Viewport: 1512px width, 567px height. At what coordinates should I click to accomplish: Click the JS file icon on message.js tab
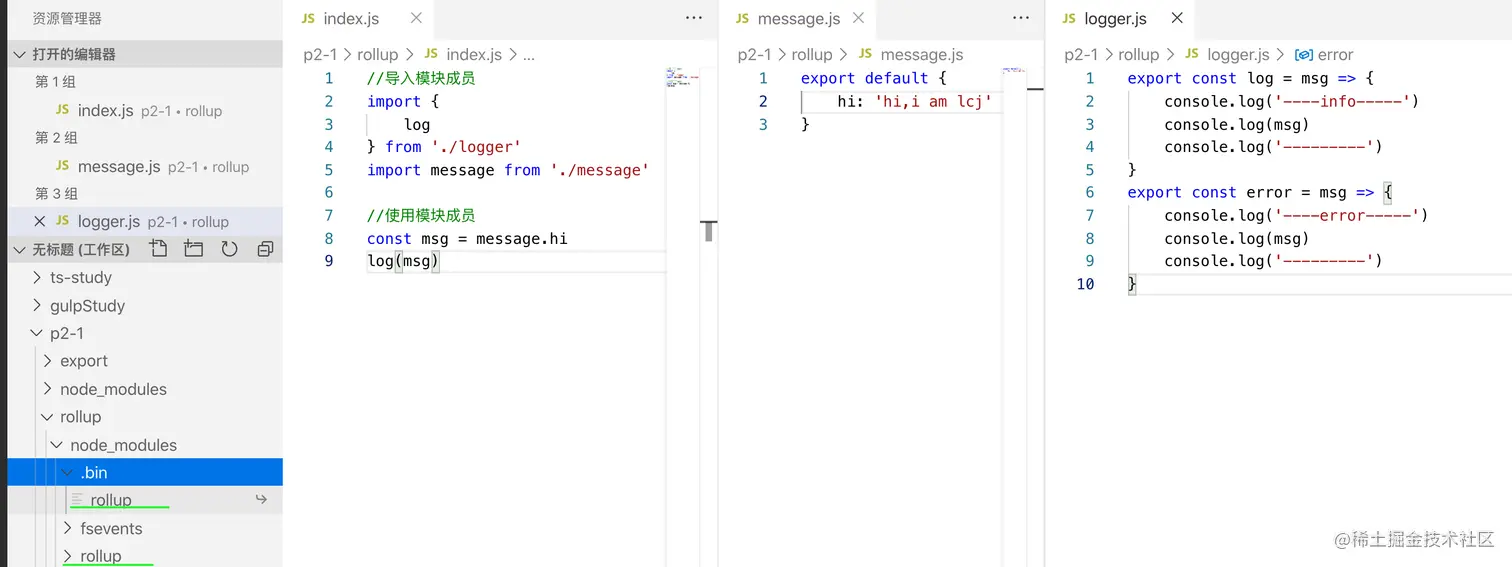pos(742,19)
